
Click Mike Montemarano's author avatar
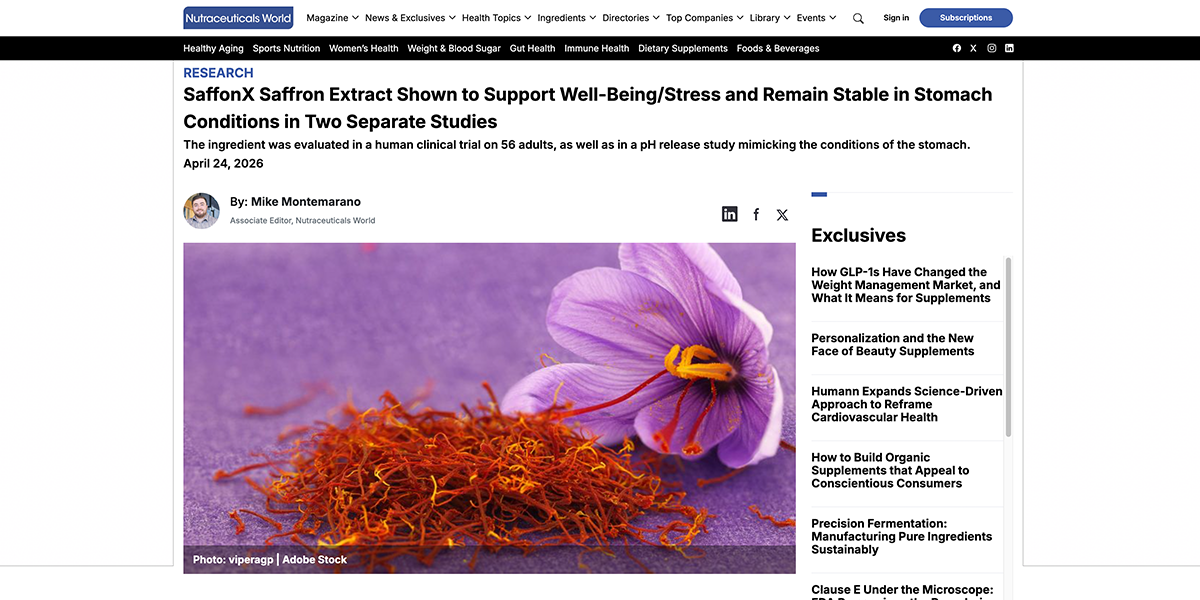pos(201,210)
